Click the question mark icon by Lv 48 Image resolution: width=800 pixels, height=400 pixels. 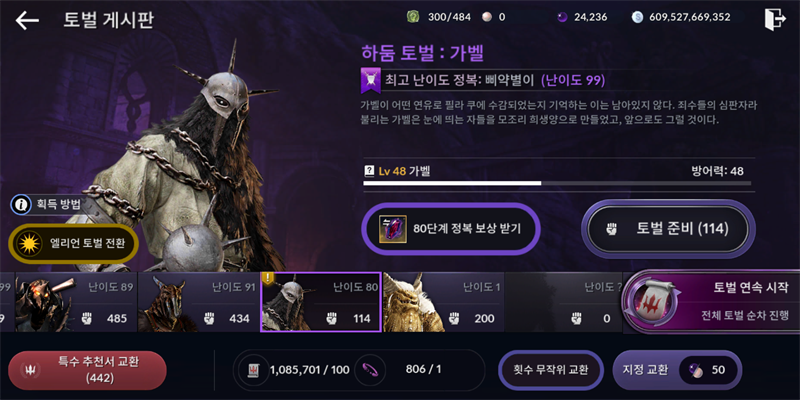(369, 171)
